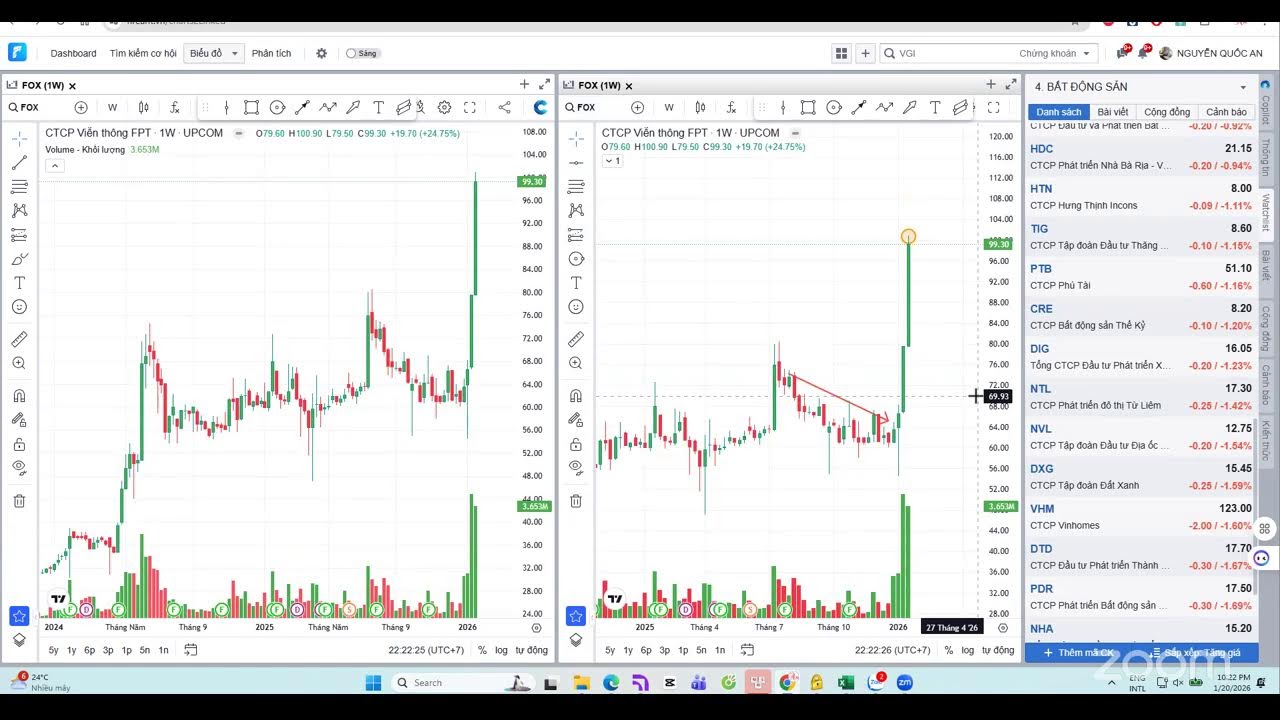Open the bell notifications icon

1143,52
